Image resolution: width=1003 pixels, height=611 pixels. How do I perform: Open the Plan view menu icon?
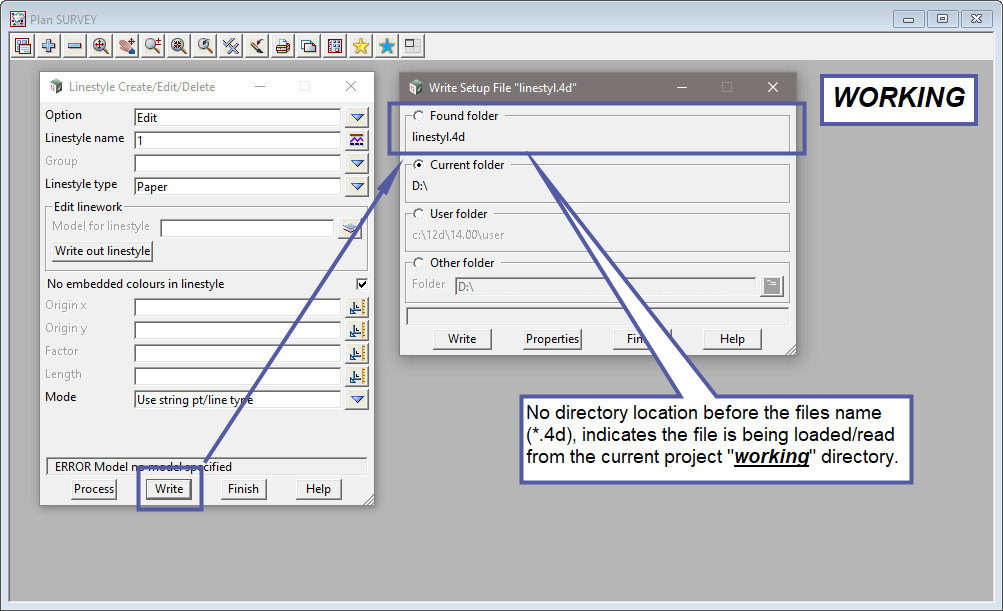tap(23, 46)
